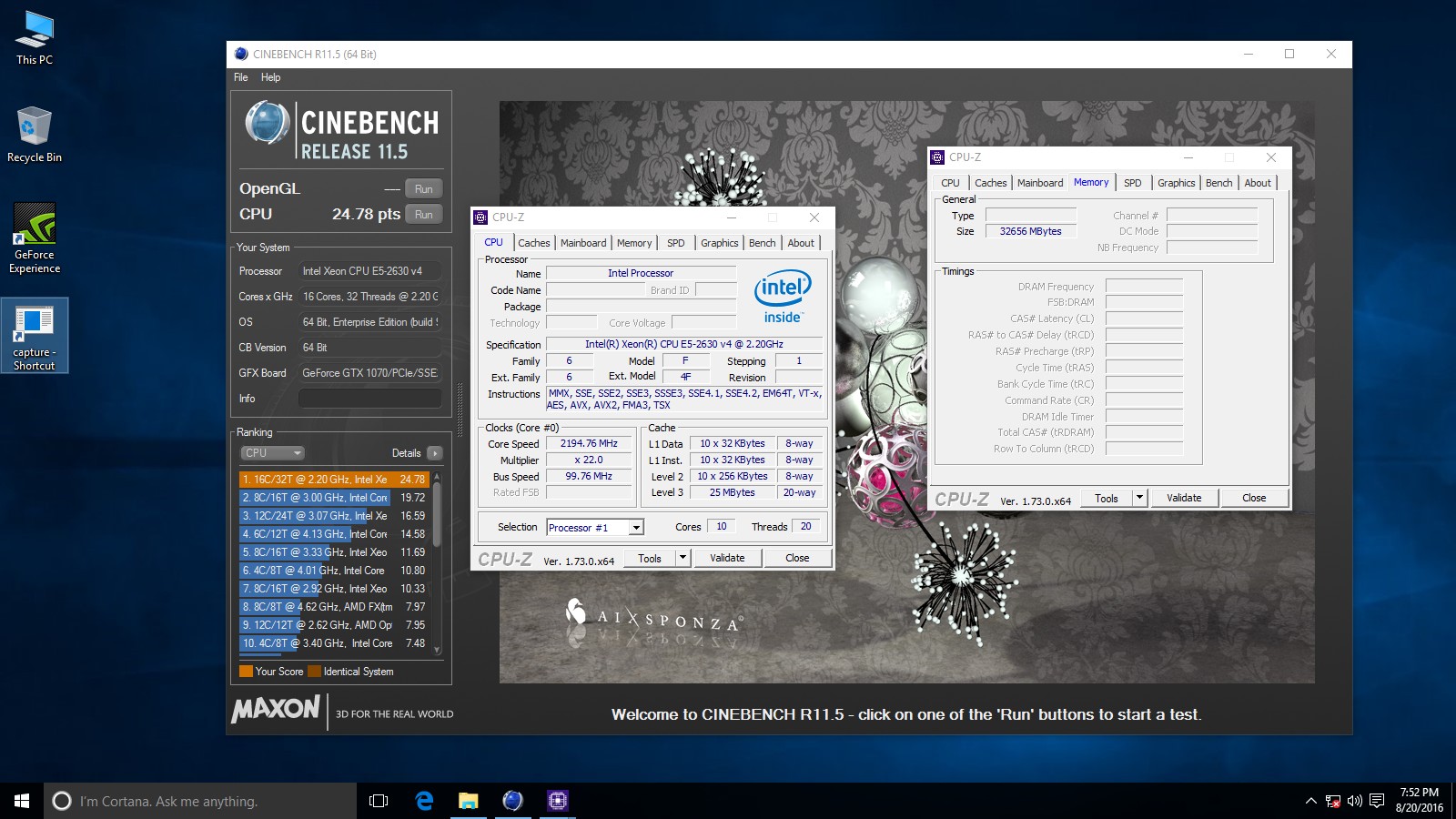
Task: Select ranking entry 4C/8T @ 4.01 GHz
Action: point(333,570)
